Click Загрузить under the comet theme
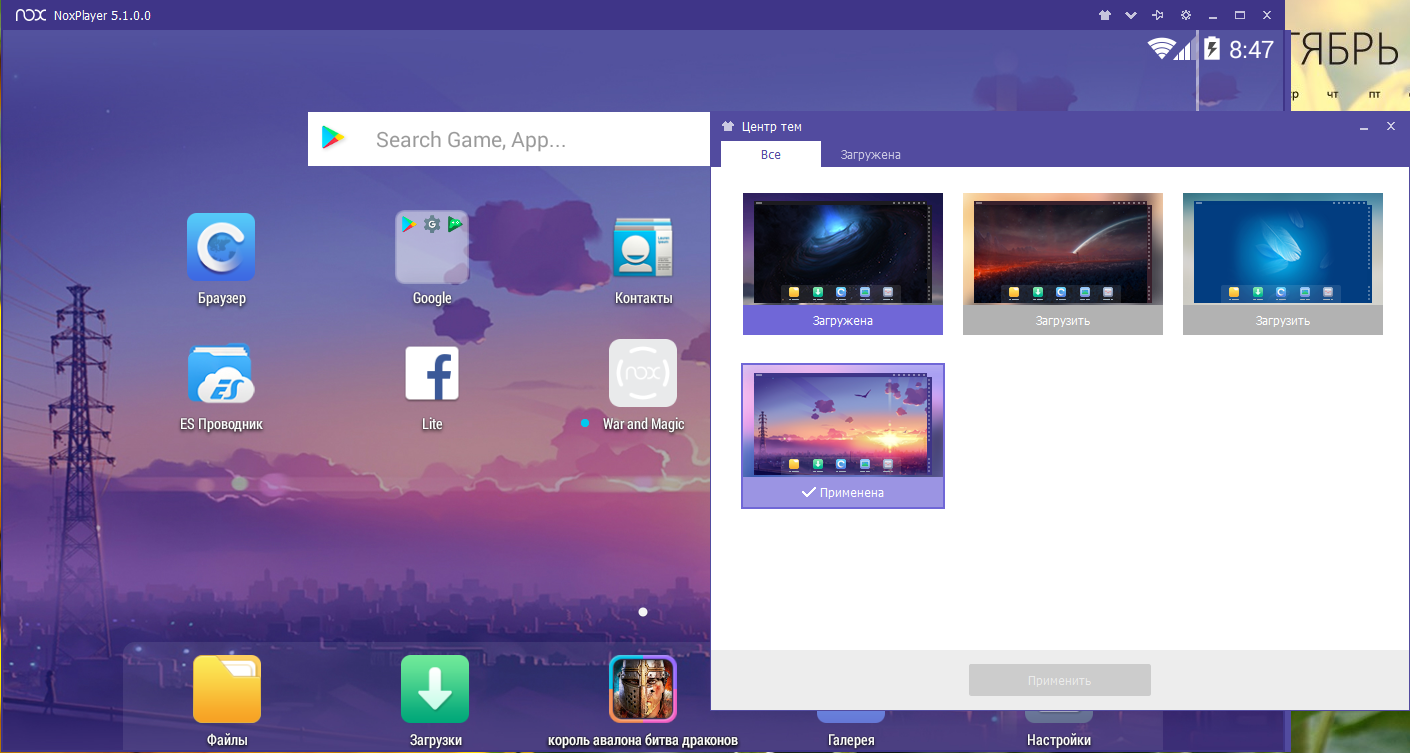This screenshot has width=1410, height=753. [1062, 321]
